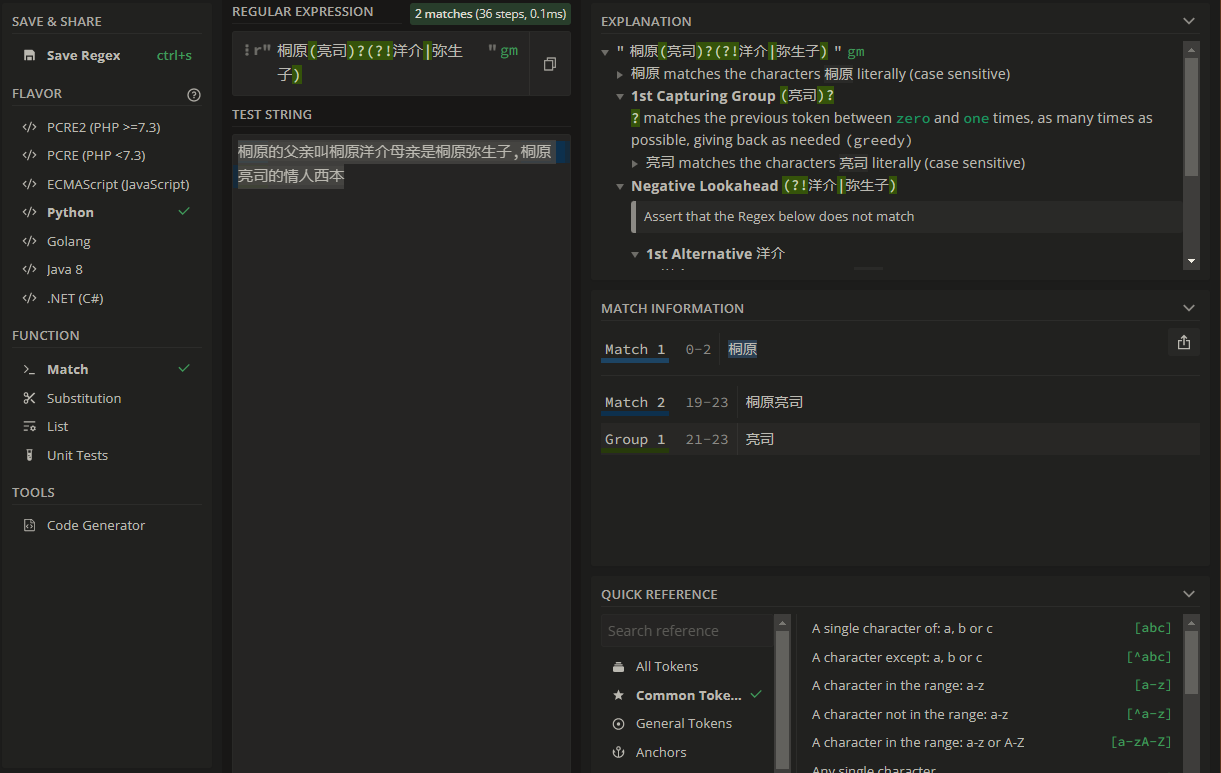The height and width of the screenshot is (773, 1221).
Task: Click the list icon beside List function
Action: point(28,426)
